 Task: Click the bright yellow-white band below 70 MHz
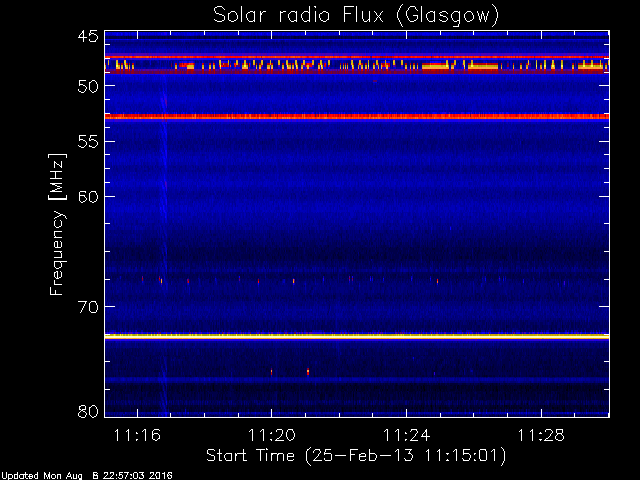point(357,337)
